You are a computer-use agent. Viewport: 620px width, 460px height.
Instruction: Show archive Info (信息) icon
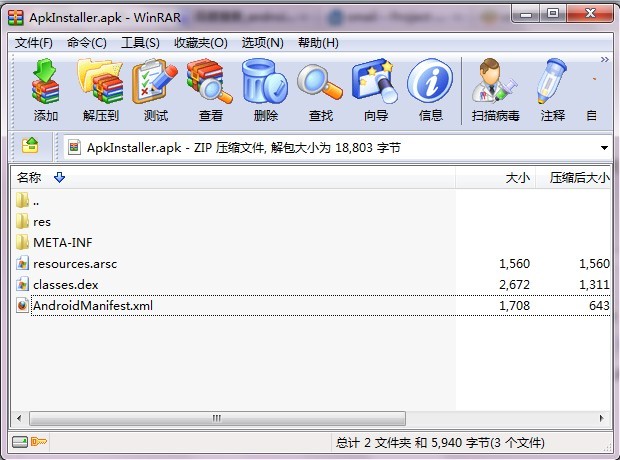tap(430, 81)
